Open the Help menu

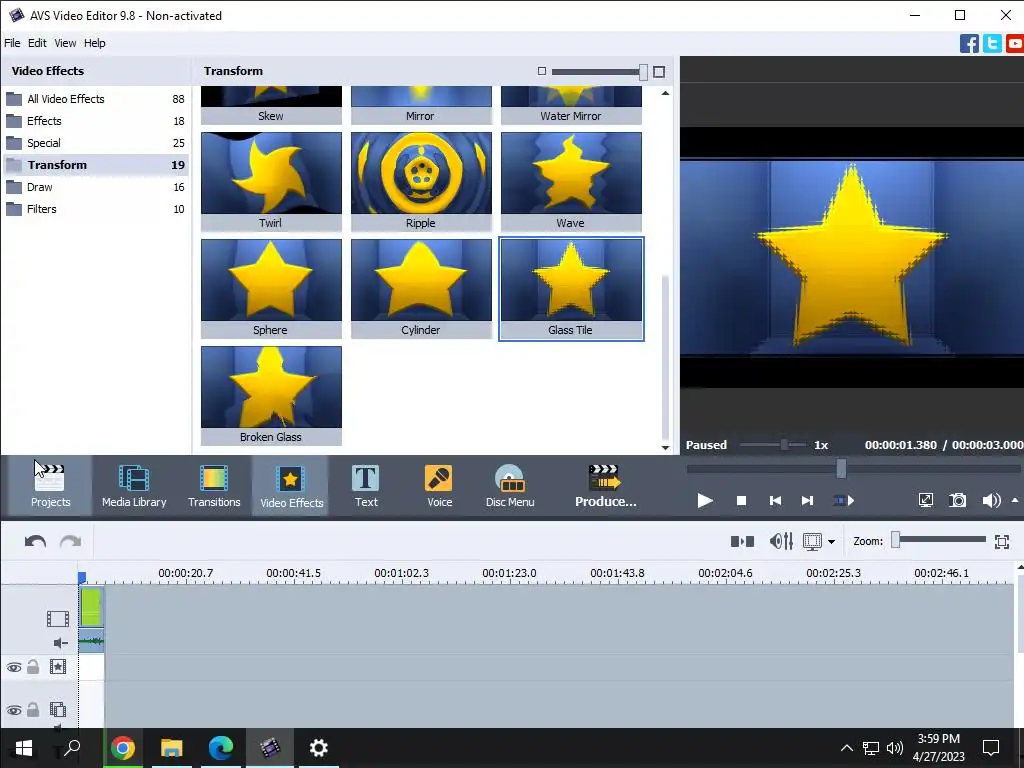pos(95,43)
